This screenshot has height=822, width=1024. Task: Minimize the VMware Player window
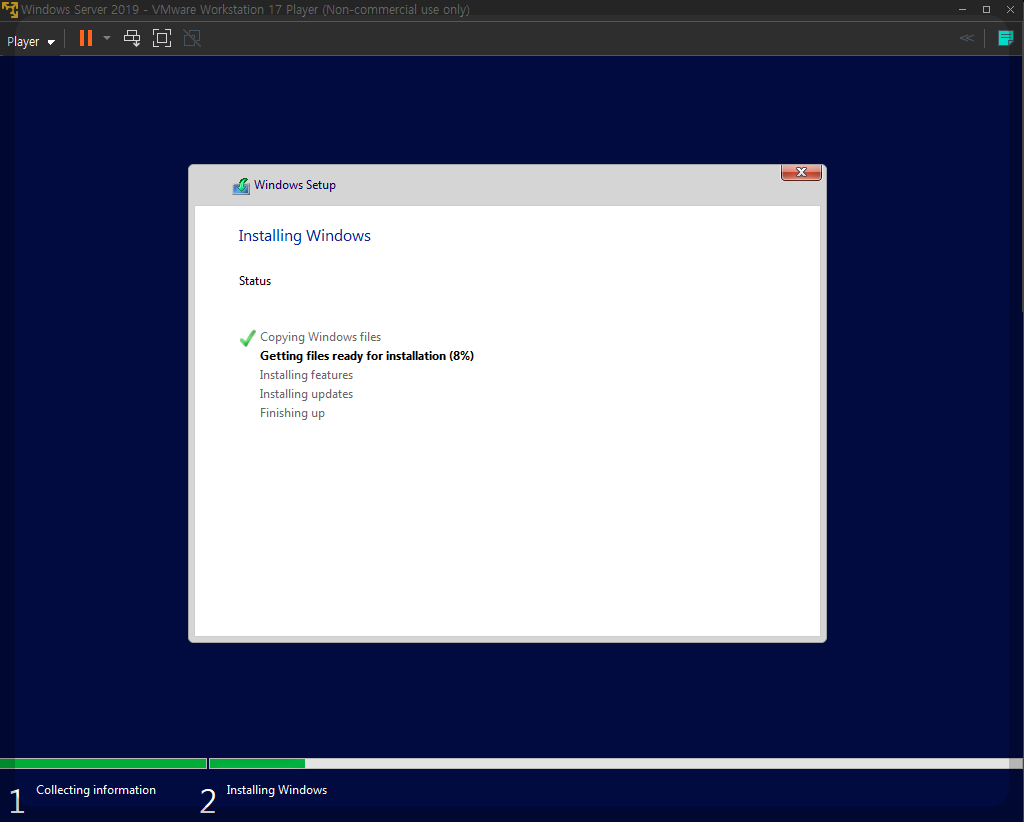[963, 9]
